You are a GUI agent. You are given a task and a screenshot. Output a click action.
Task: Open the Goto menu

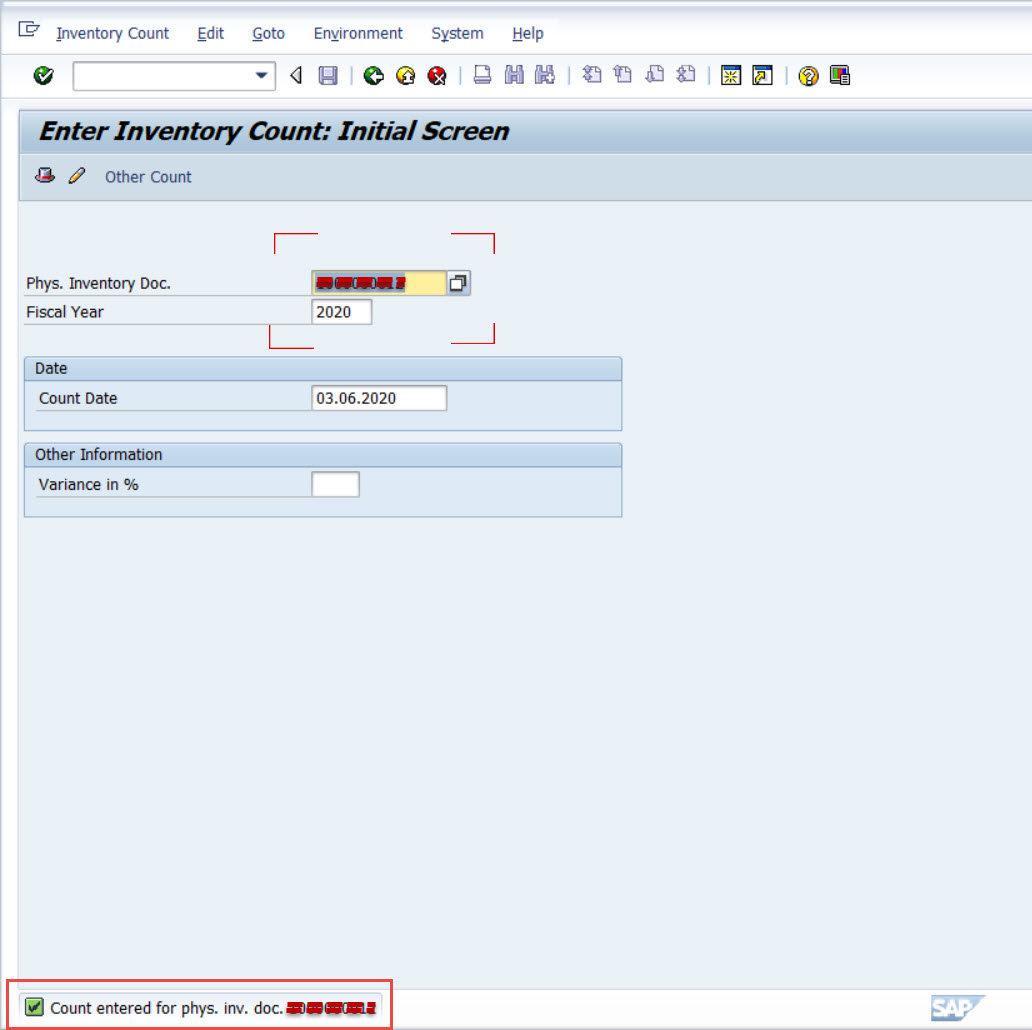point(268,33)
